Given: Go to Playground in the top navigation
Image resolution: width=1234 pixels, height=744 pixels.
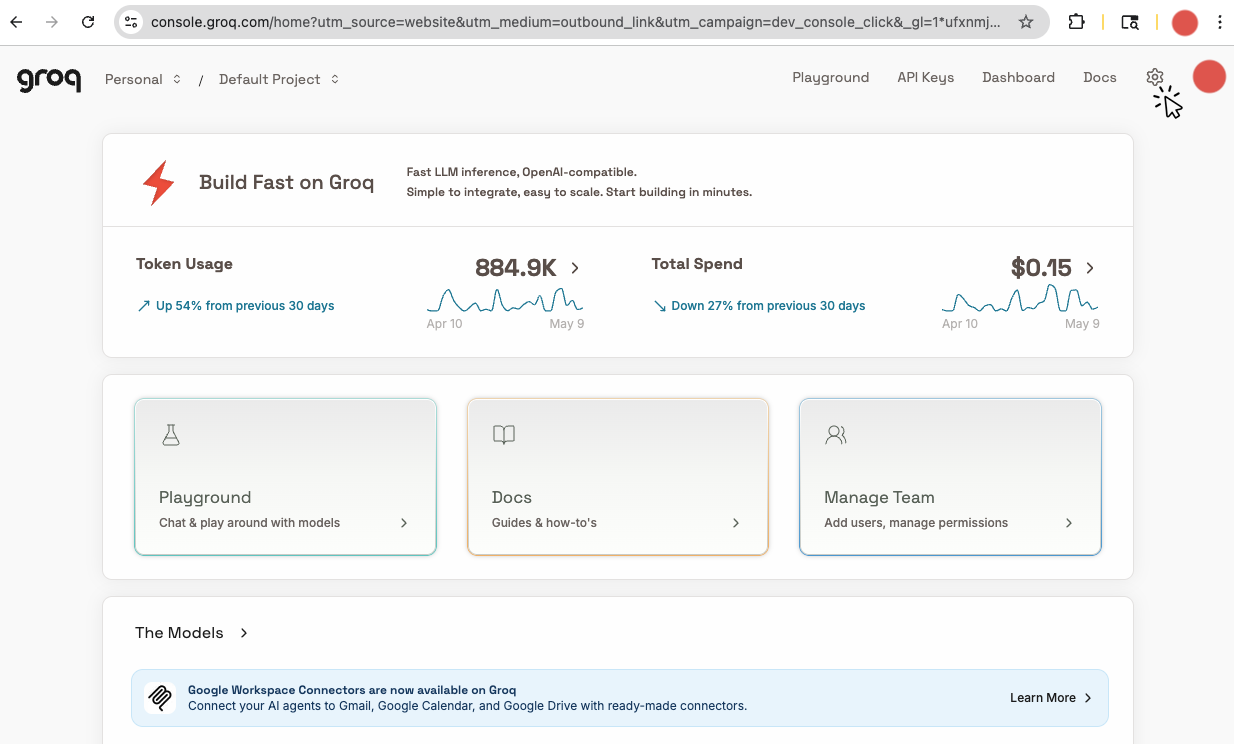Looking at the screenshot, I should (x=831, y=77).
